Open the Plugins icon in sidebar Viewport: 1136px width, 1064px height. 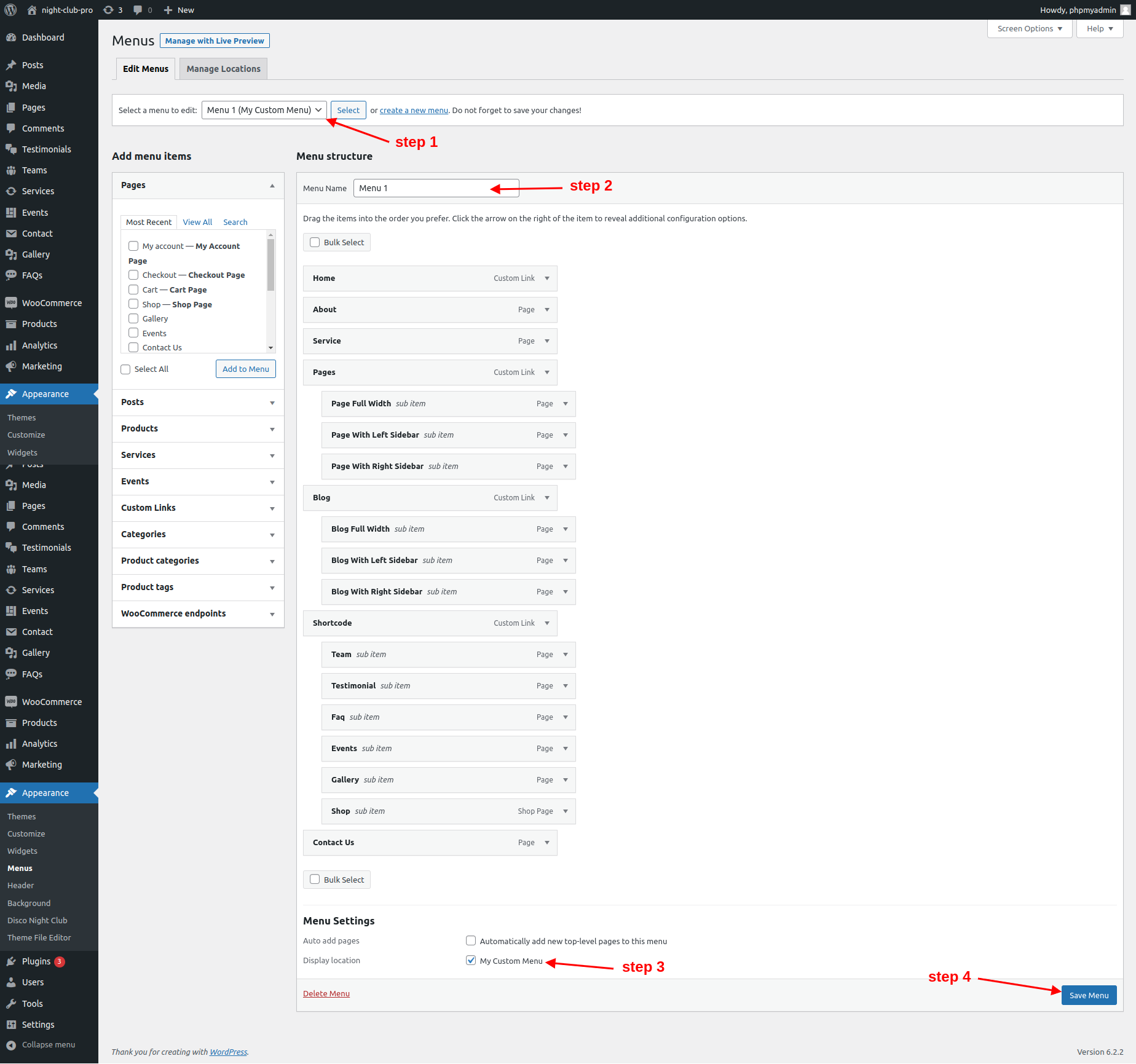pyautogui.click(x=11, y=961)
